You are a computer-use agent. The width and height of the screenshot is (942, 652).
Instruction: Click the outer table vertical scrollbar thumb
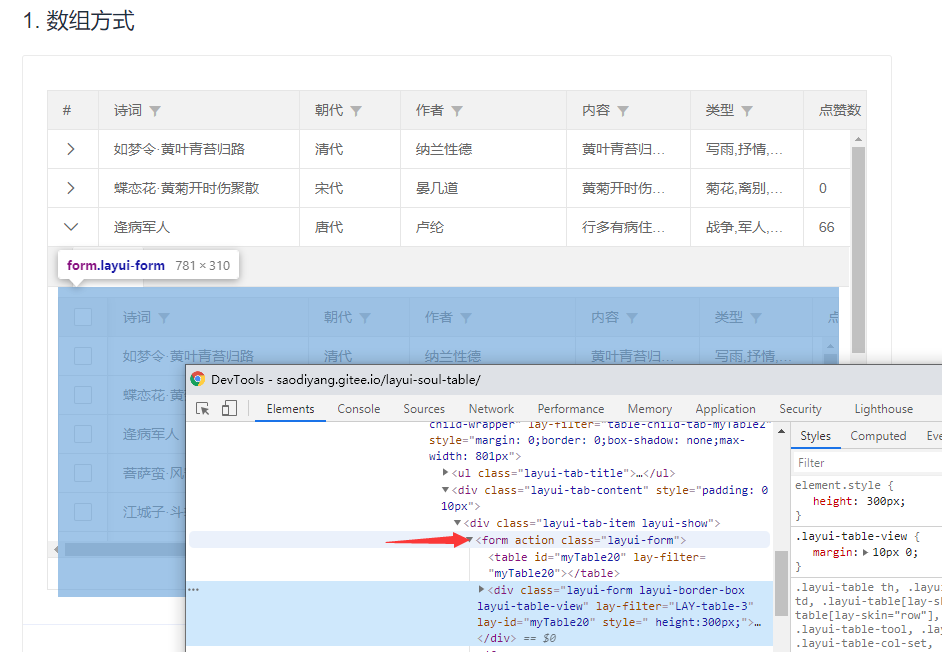coord(858,250)
